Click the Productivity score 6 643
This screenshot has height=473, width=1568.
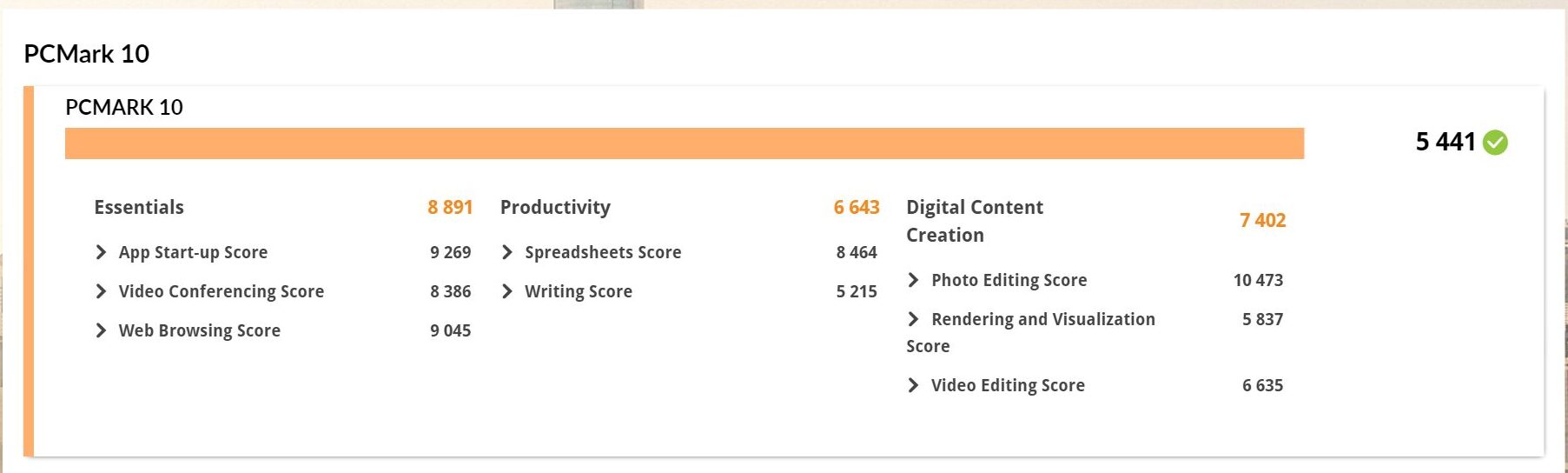click(856, 207)
